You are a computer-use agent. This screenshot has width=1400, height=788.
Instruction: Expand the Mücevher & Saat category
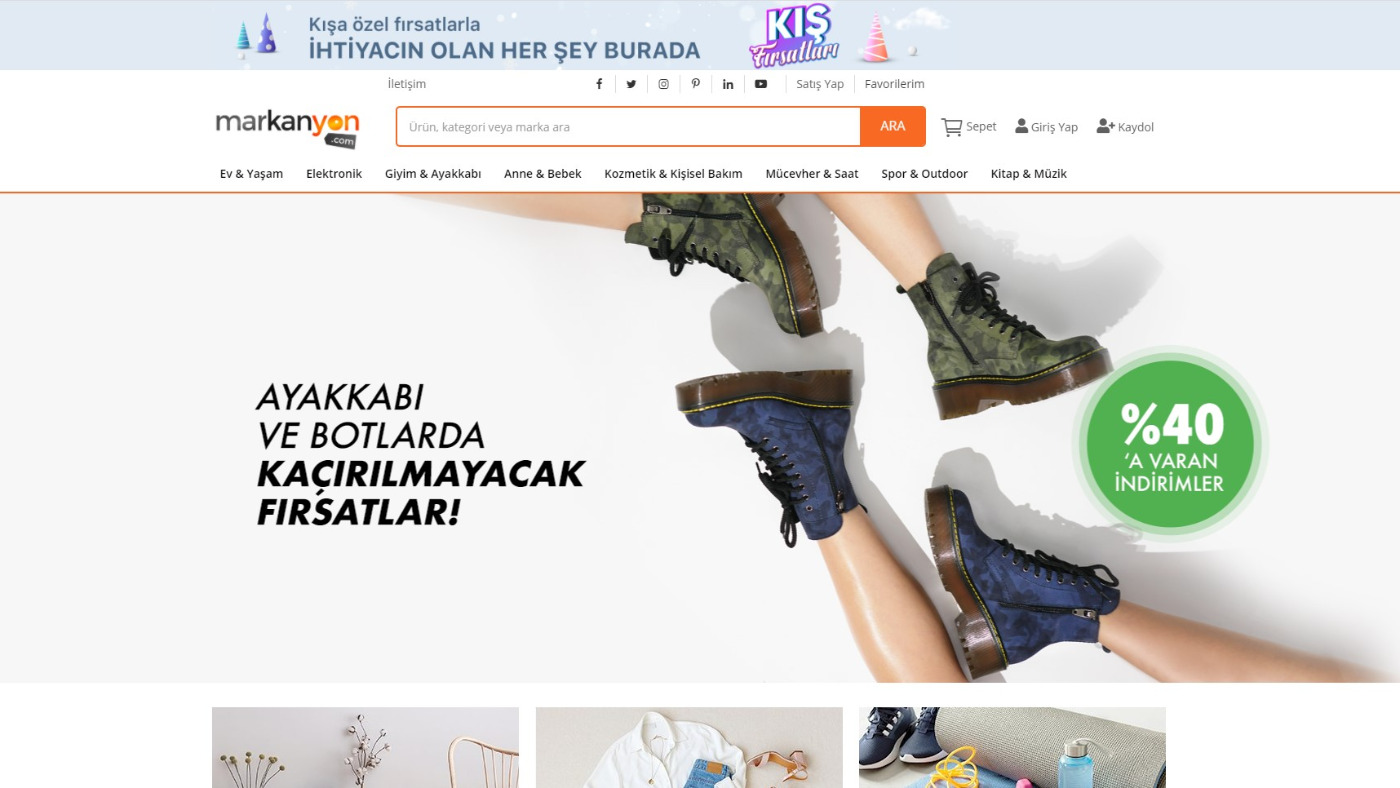pyautogui.click(x=811, y=173)
